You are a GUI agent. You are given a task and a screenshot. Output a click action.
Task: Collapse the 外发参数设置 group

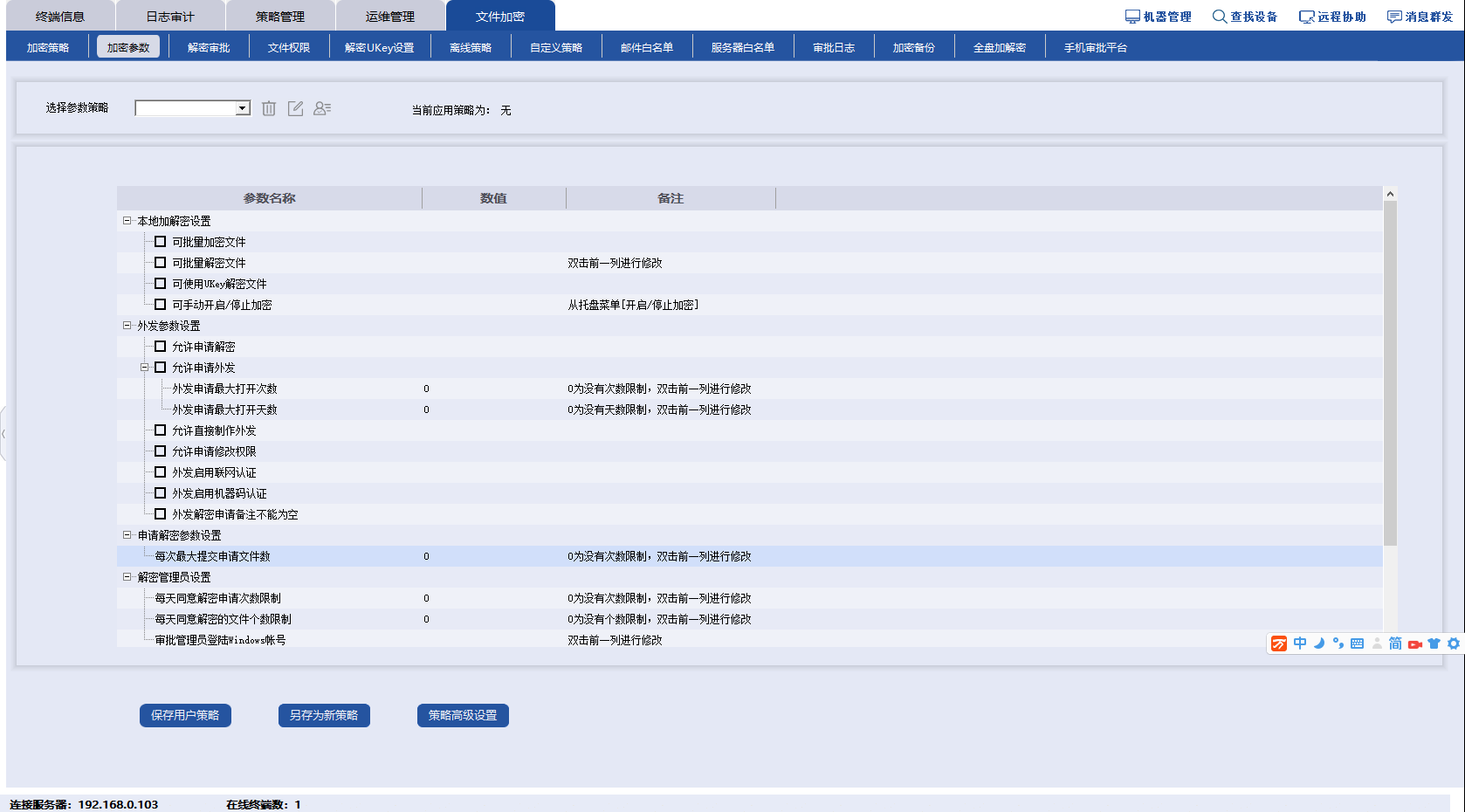(127, 326)
